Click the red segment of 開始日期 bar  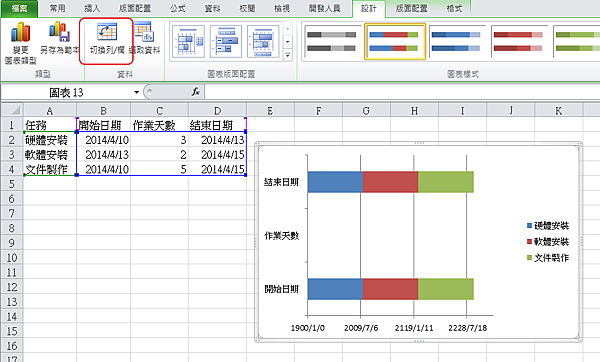coord(390,289)
